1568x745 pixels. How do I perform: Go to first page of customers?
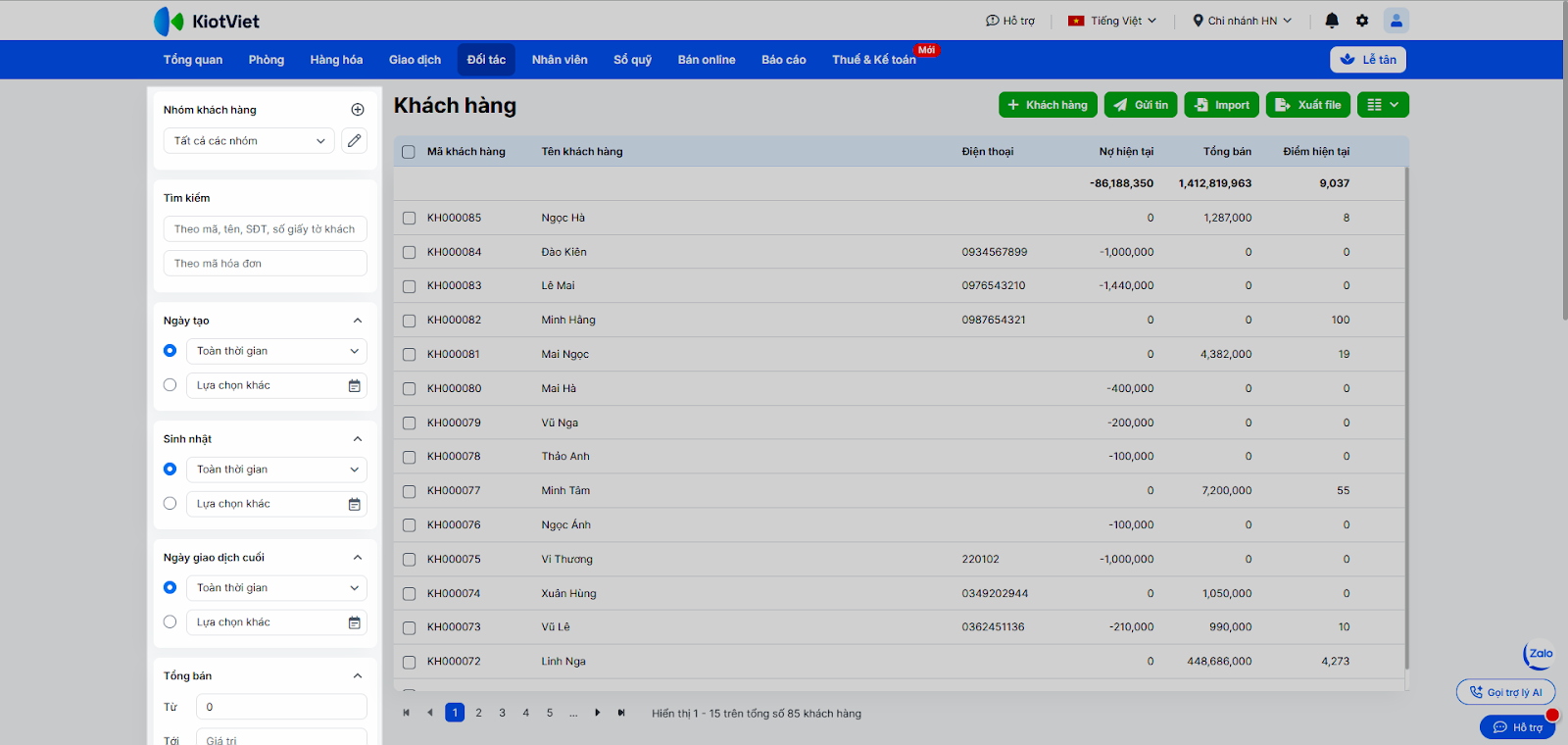pos(407,713)
